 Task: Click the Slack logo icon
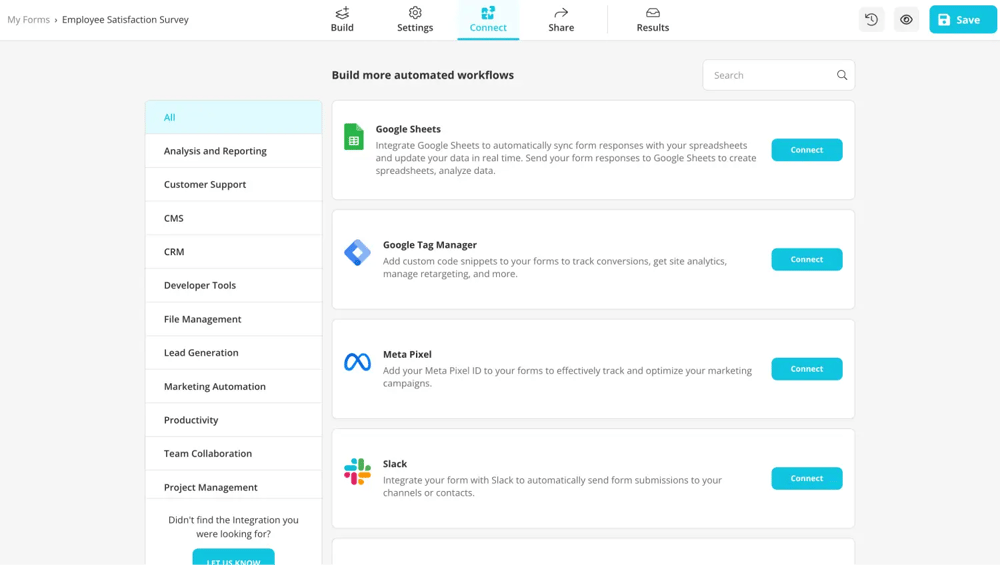(357, 471)
